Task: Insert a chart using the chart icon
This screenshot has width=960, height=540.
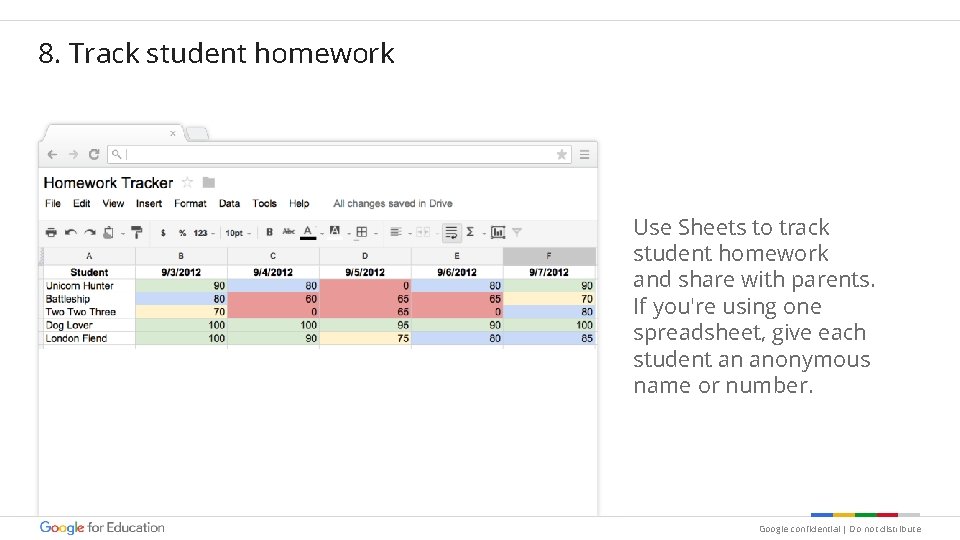Action: (497, 232)
